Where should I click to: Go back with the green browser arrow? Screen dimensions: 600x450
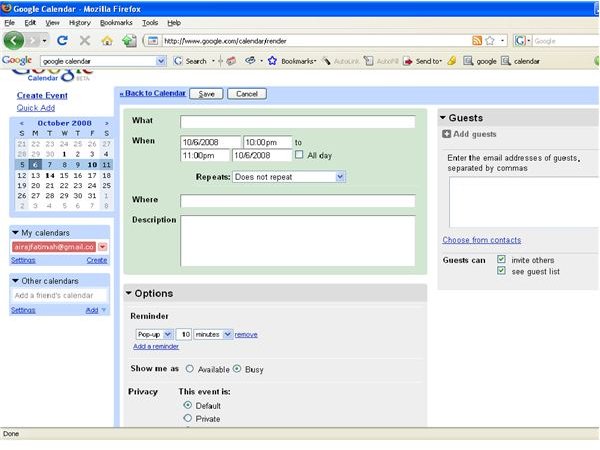pos(14,41)
